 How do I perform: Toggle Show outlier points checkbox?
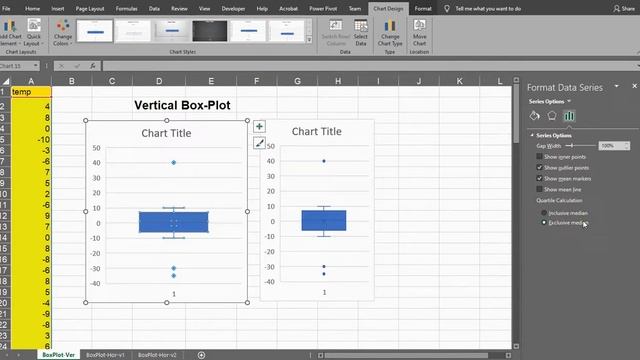click(539, 167)
